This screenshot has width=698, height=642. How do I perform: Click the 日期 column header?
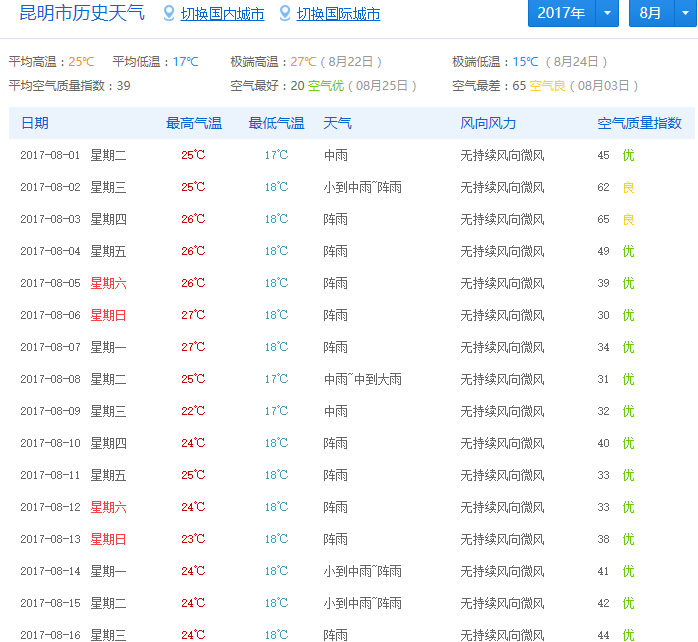pyautogui.click(x=35, y=123)
